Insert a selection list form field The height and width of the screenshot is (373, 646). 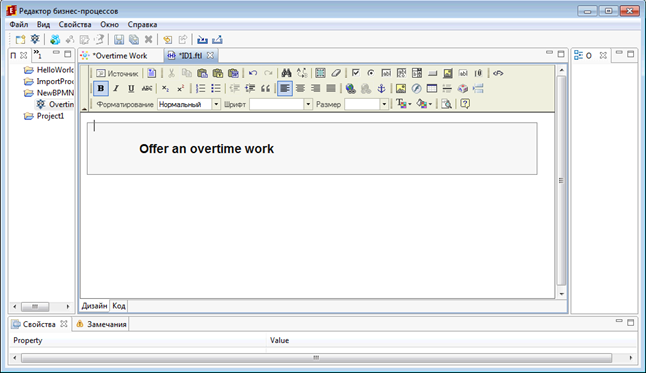[417, 73]
